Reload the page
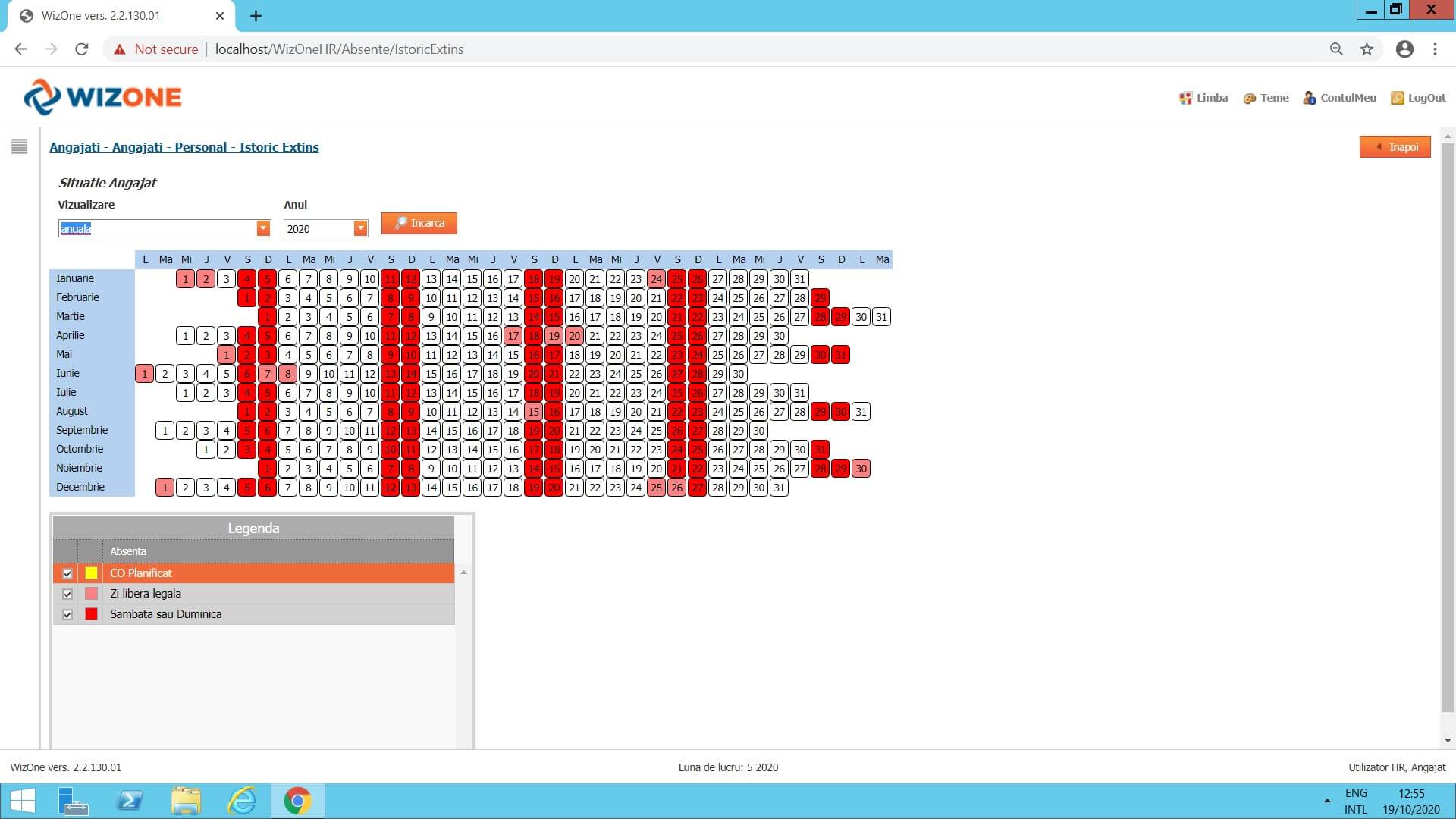Image resolution: width=1456 pixels, height=819 pixels. coord(82,49)
